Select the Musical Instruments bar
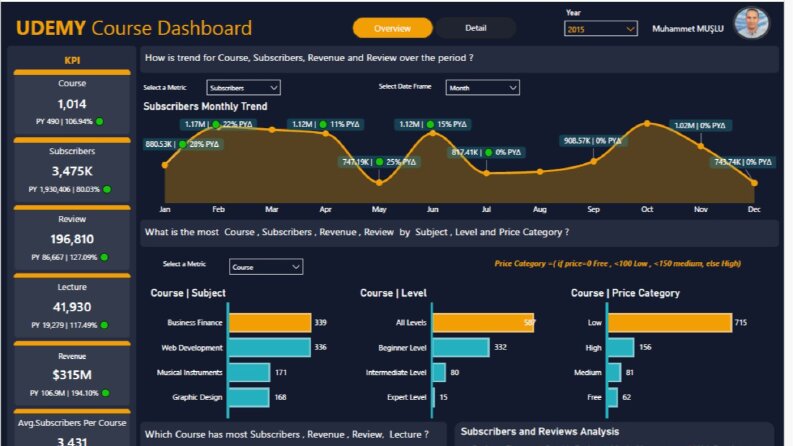Viewport: 793px width, 446px height. [249, 373]
